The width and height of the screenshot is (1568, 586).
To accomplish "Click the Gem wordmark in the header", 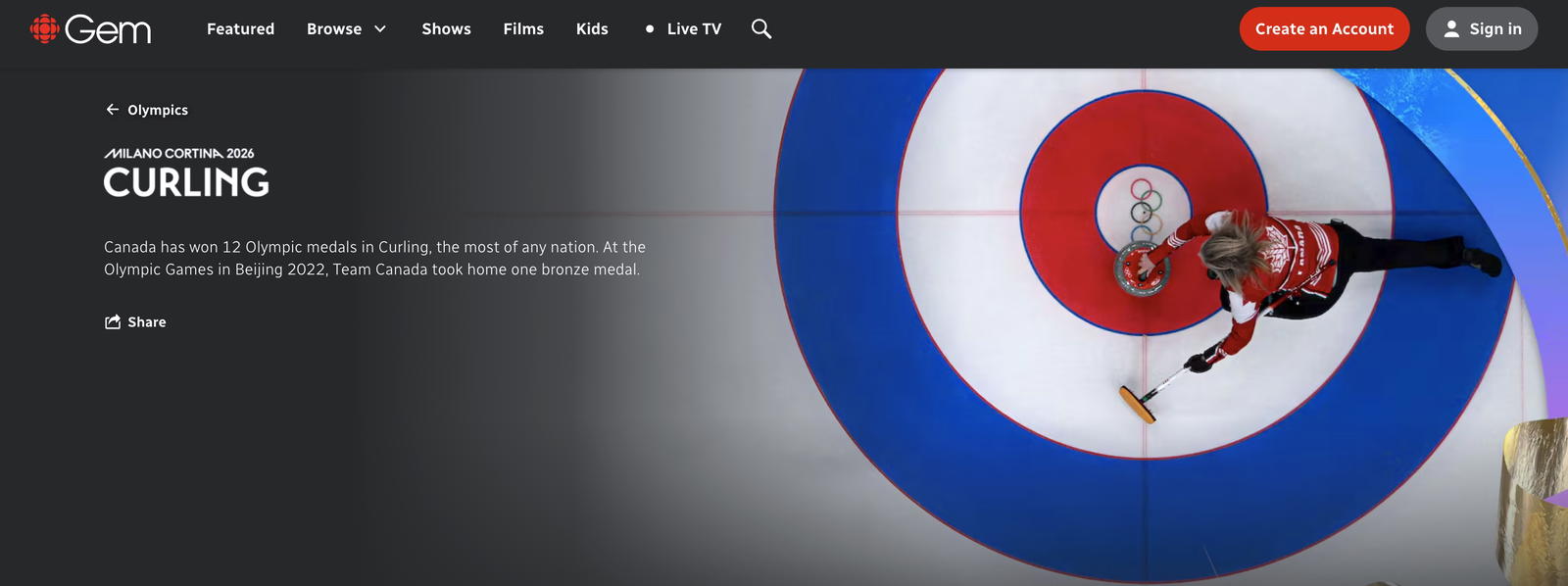I will pos(108,30).
